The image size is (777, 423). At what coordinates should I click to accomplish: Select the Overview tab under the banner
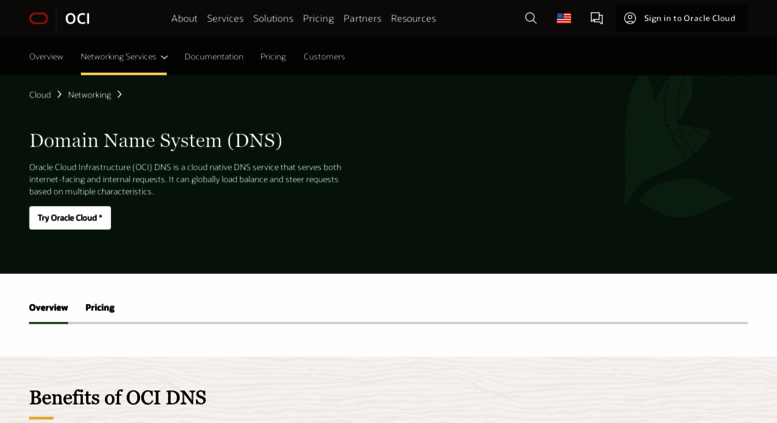tap(48, 307)
